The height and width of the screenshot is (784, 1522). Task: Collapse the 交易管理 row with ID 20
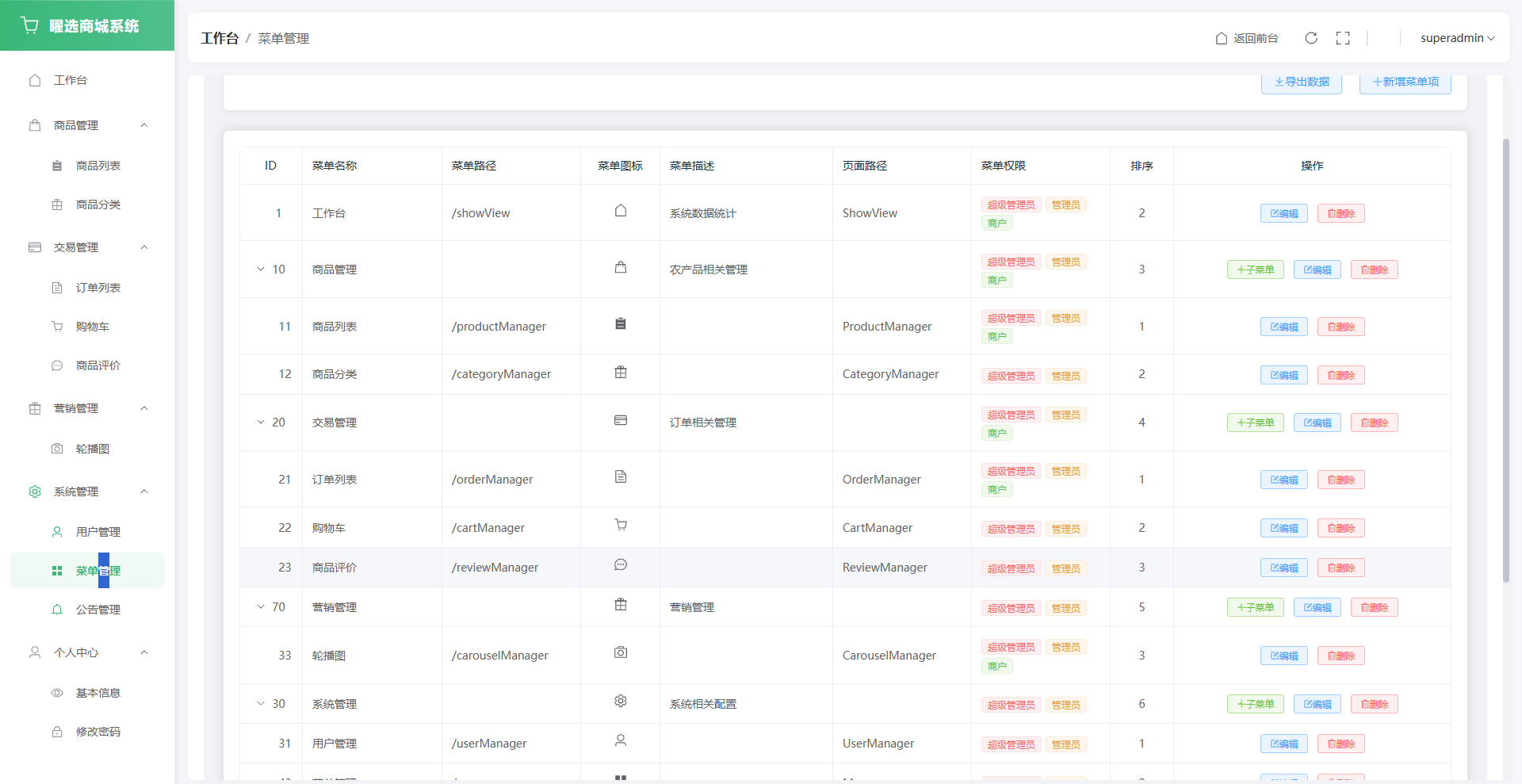click(261, 423)
